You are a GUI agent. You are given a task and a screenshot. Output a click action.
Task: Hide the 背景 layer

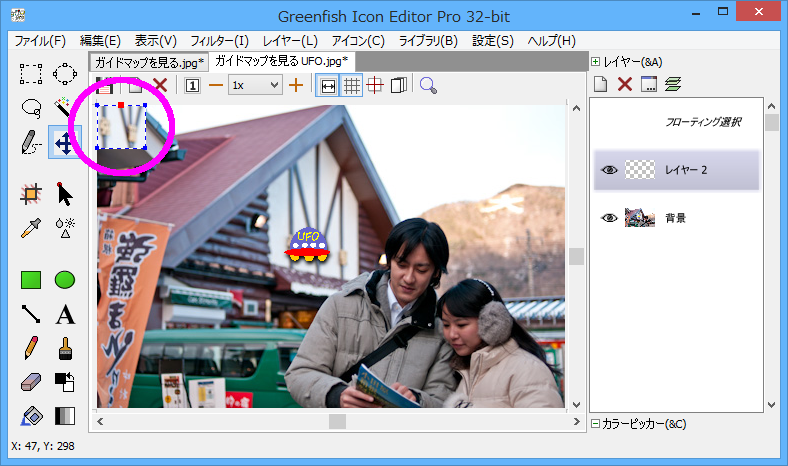pyautogui.click(x=609, y=218)
